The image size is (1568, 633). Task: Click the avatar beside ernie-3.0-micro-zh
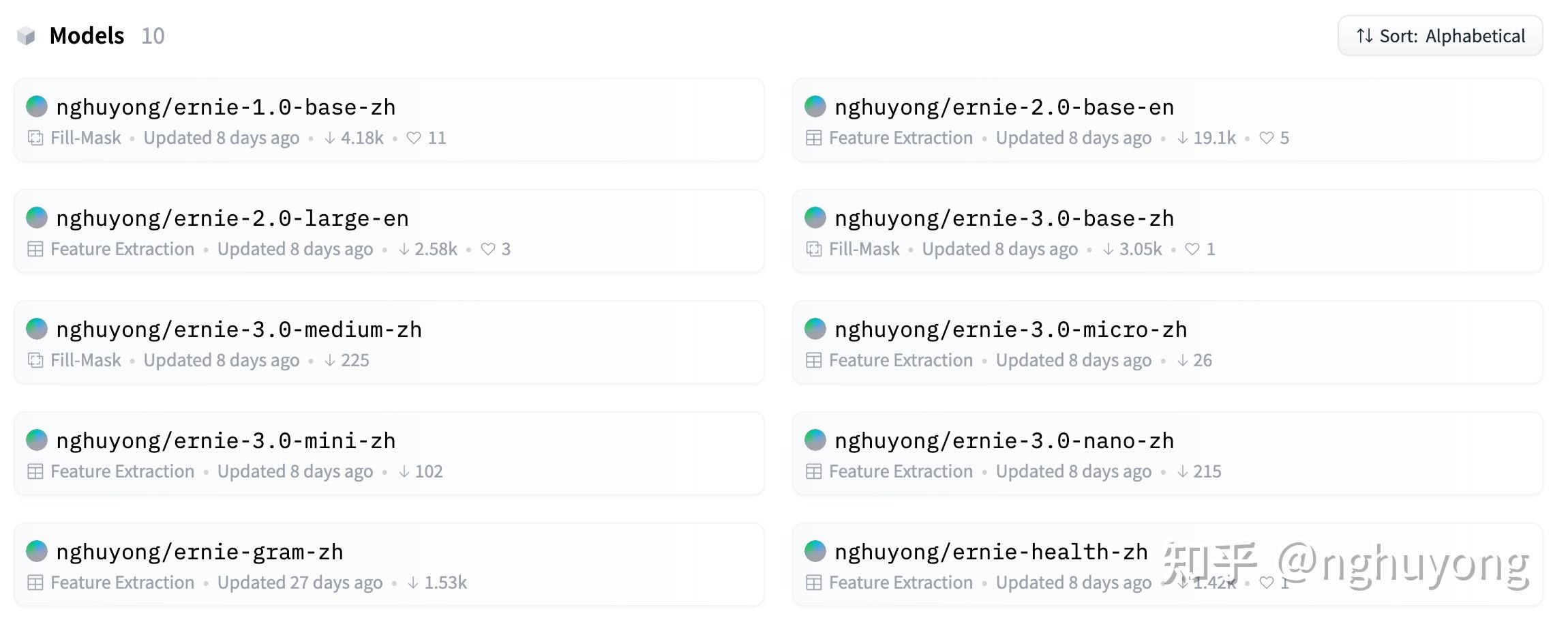[x=815, y=329]
